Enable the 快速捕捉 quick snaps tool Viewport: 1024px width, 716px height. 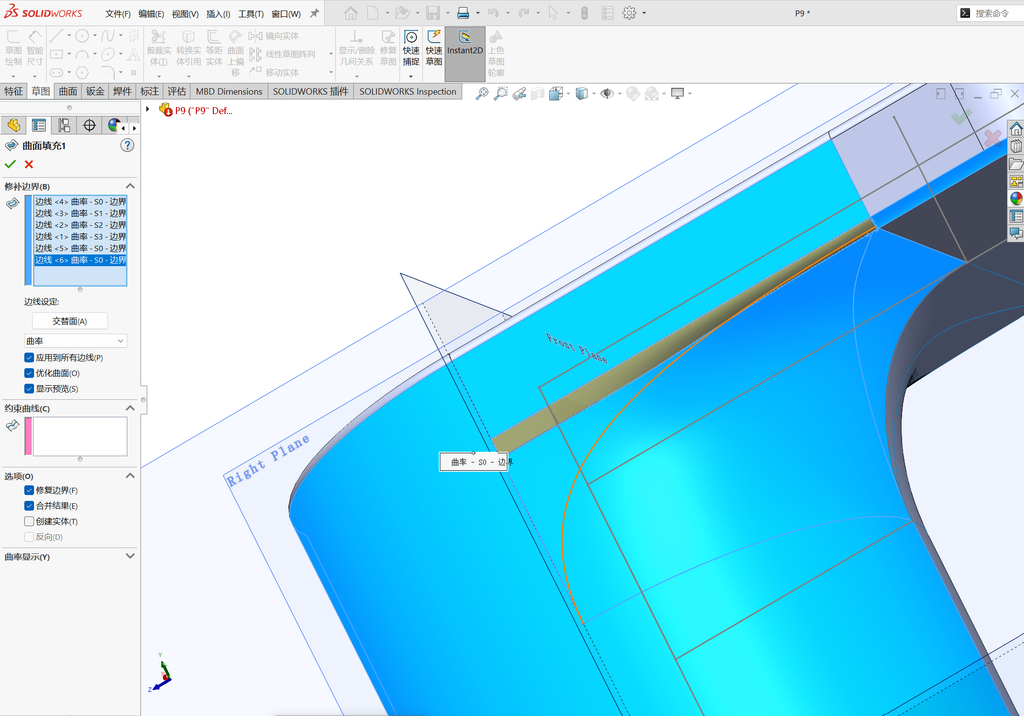[411, 48]
